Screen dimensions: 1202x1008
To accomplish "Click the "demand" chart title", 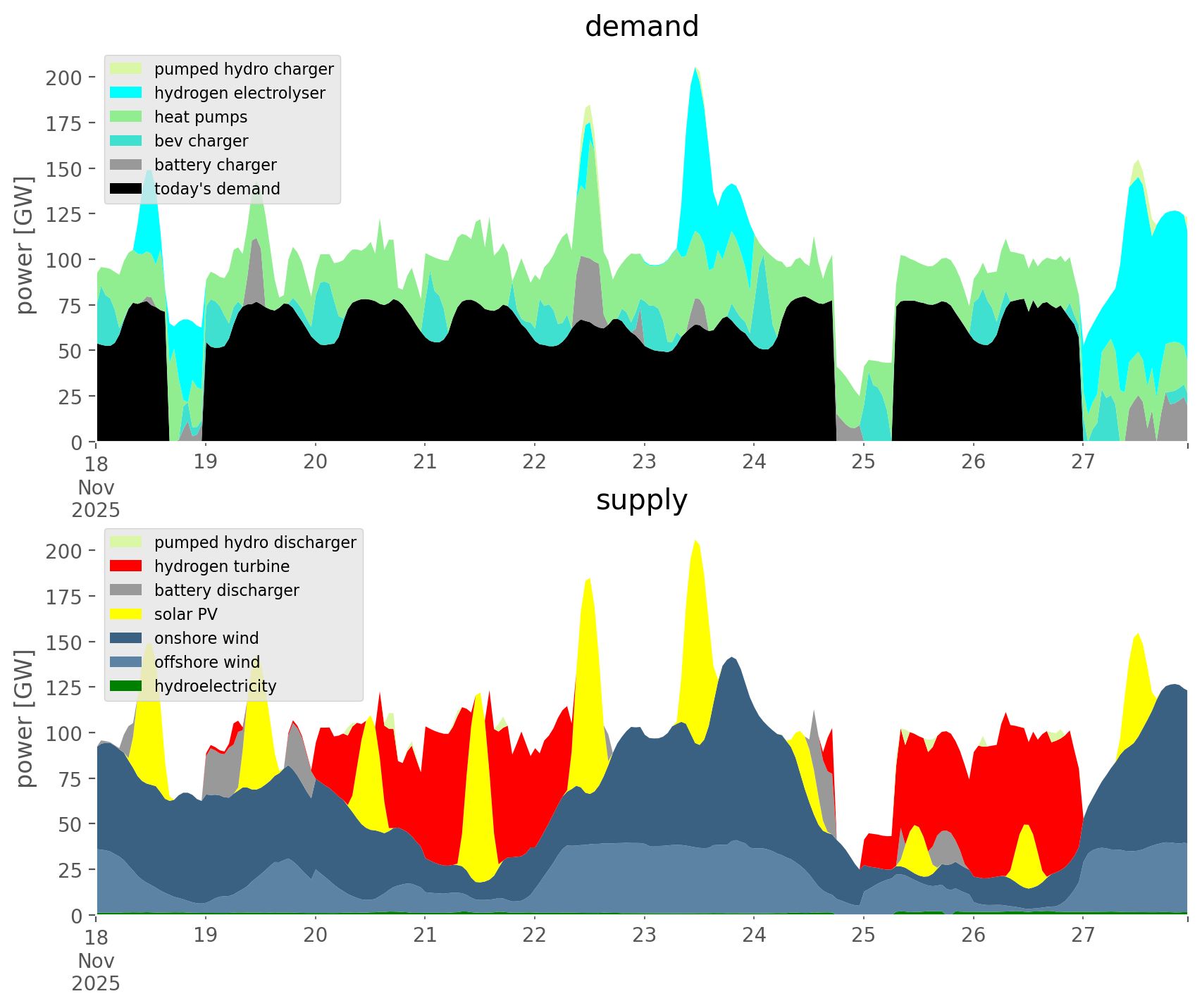I will 641,27.
